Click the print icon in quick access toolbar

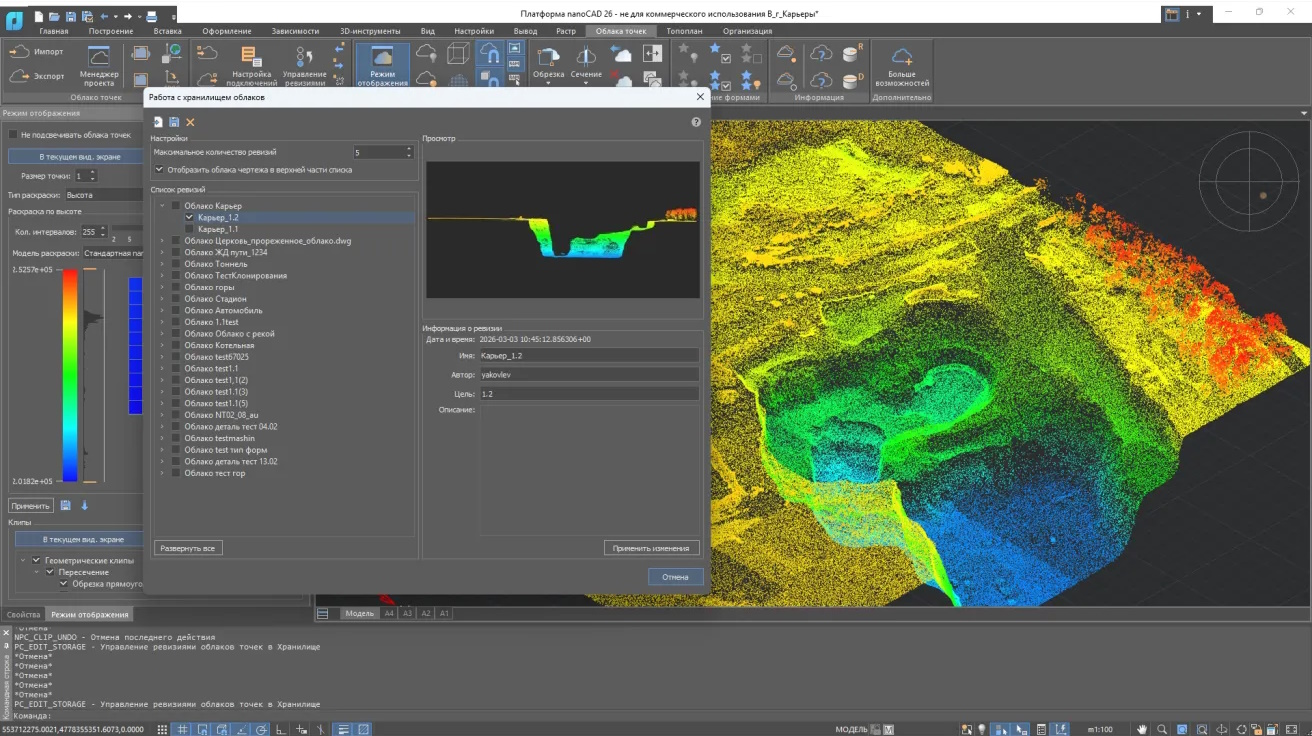point(150,16)
